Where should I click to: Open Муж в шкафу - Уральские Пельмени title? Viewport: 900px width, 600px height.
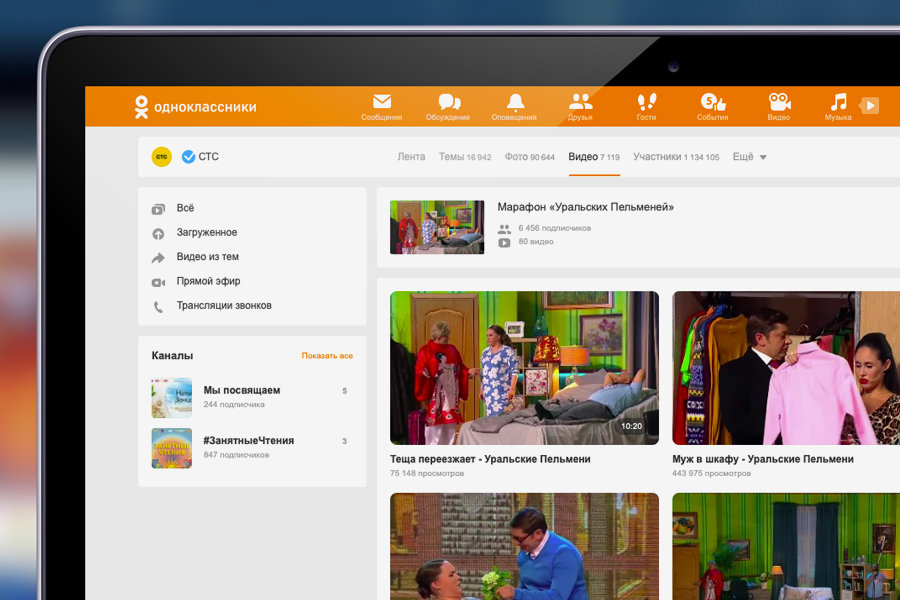(x=763, y=459)
